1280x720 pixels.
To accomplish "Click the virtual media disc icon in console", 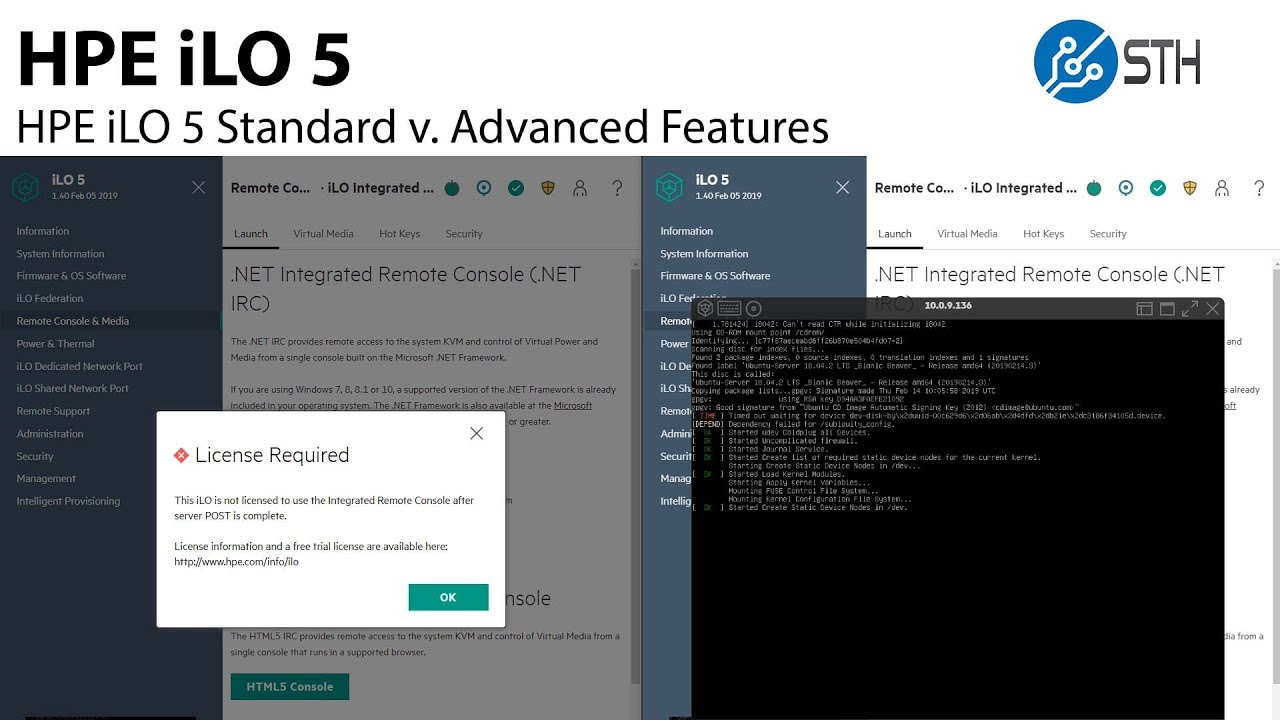I will click(x=754, y=308).
